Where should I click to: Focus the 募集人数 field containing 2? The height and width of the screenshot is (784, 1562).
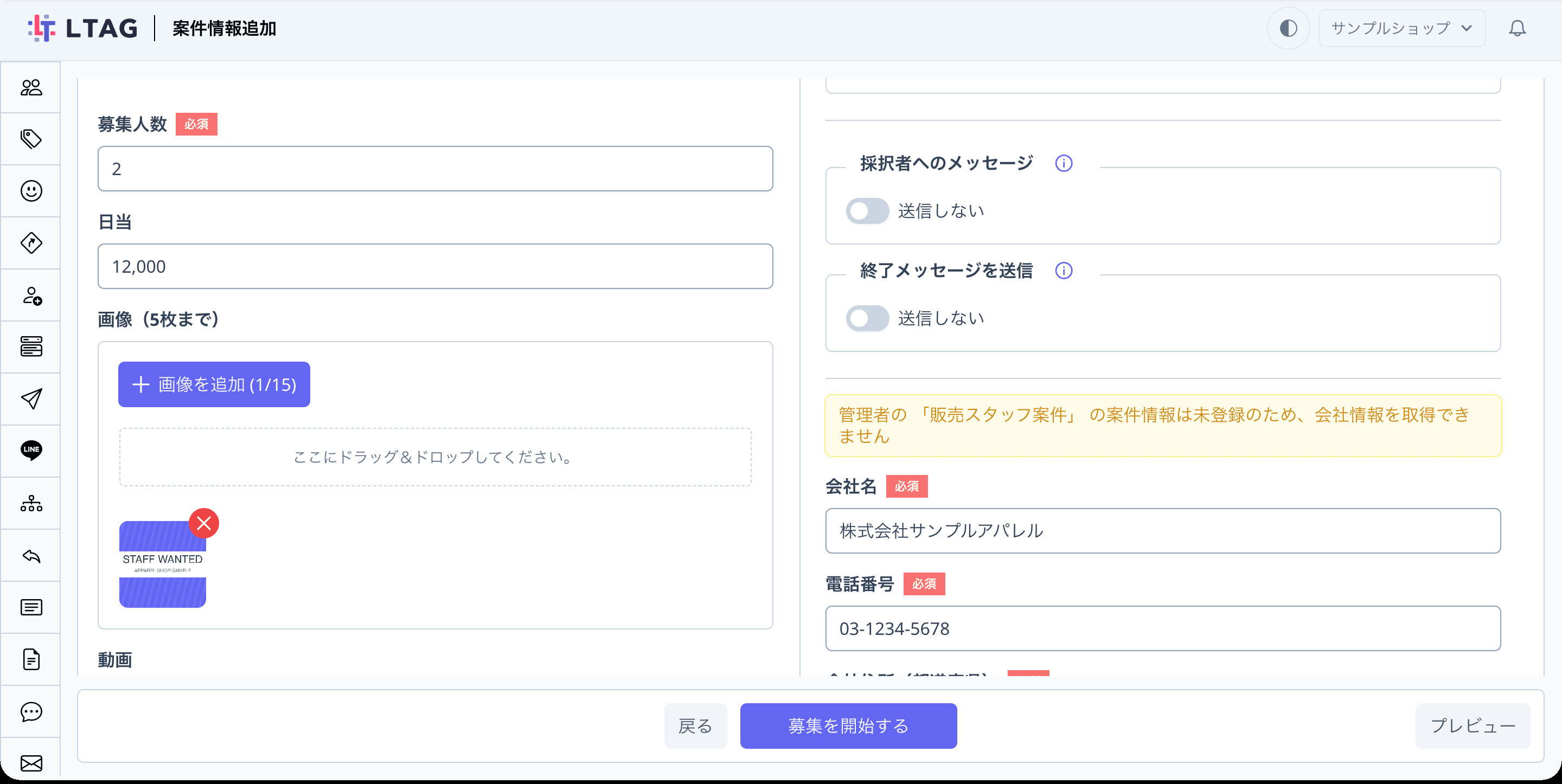pyautogui.click(x=436, y=169)
